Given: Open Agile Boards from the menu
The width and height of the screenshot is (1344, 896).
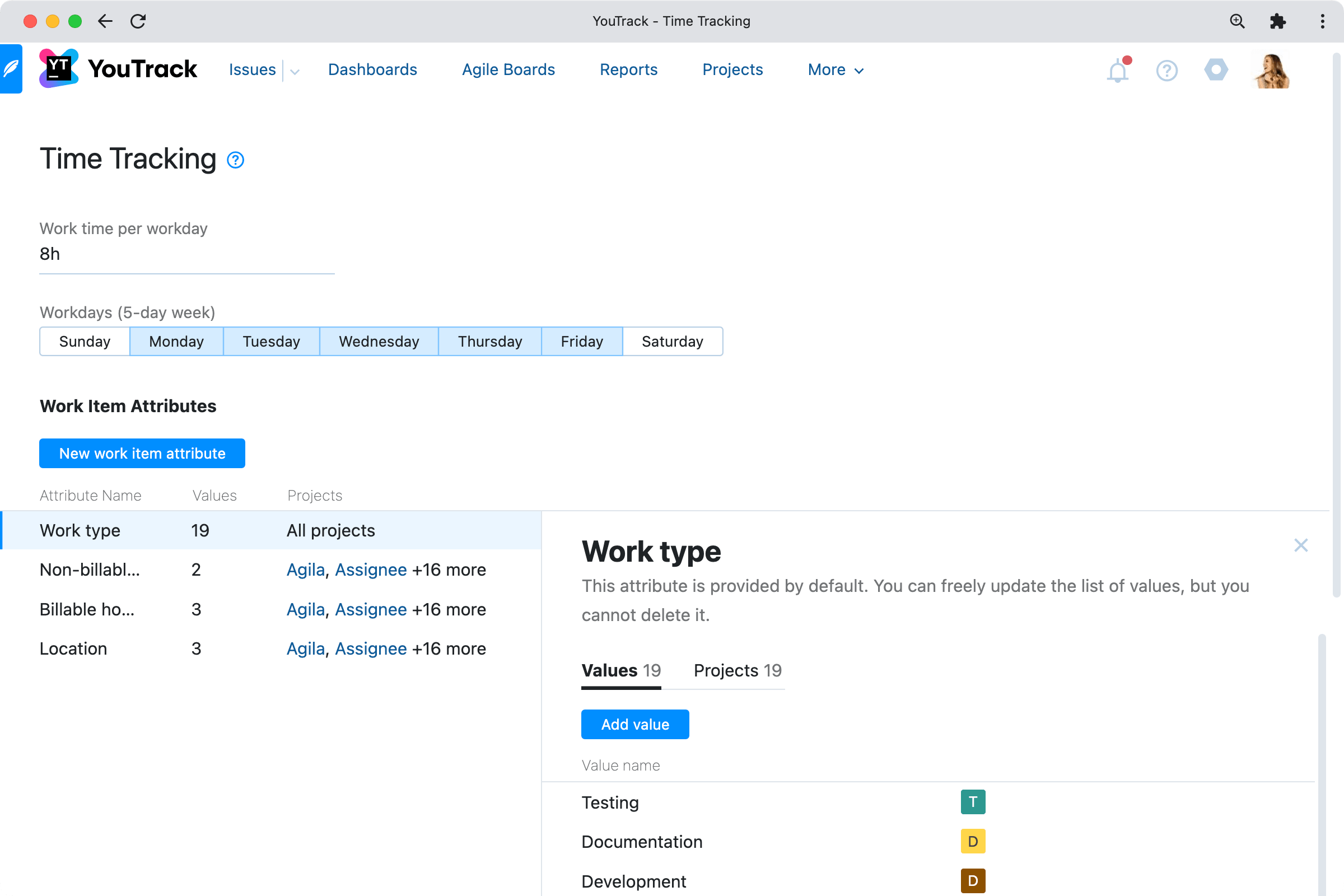Looking at the screenshot, I should click(508, 69).
